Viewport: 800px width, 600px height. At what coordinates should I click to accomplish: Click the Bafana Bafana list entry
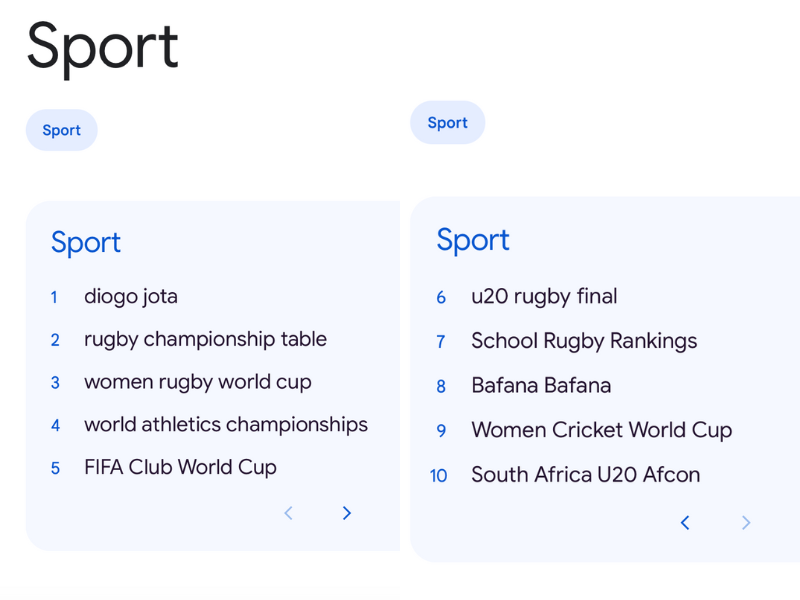[541, 385]
